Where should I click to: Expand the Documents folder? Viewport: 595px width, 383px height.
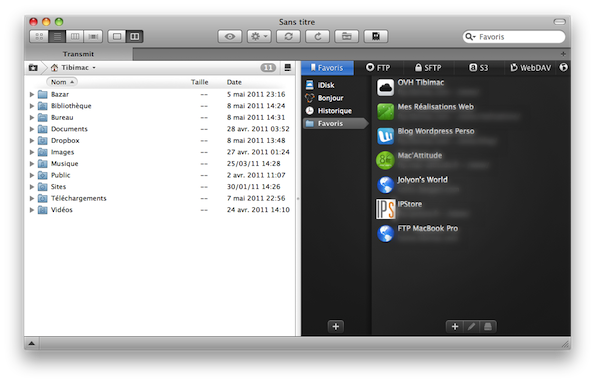tap(32, 129)
